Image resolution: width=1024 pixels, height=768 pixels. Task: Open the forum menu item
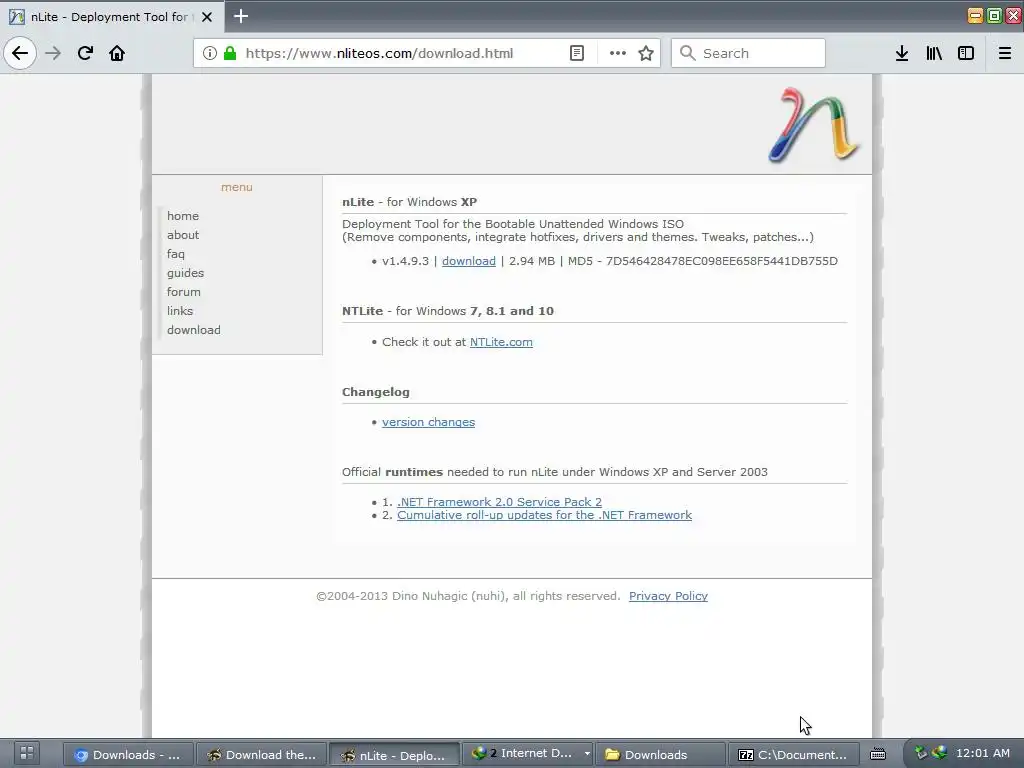click(184, 292)
